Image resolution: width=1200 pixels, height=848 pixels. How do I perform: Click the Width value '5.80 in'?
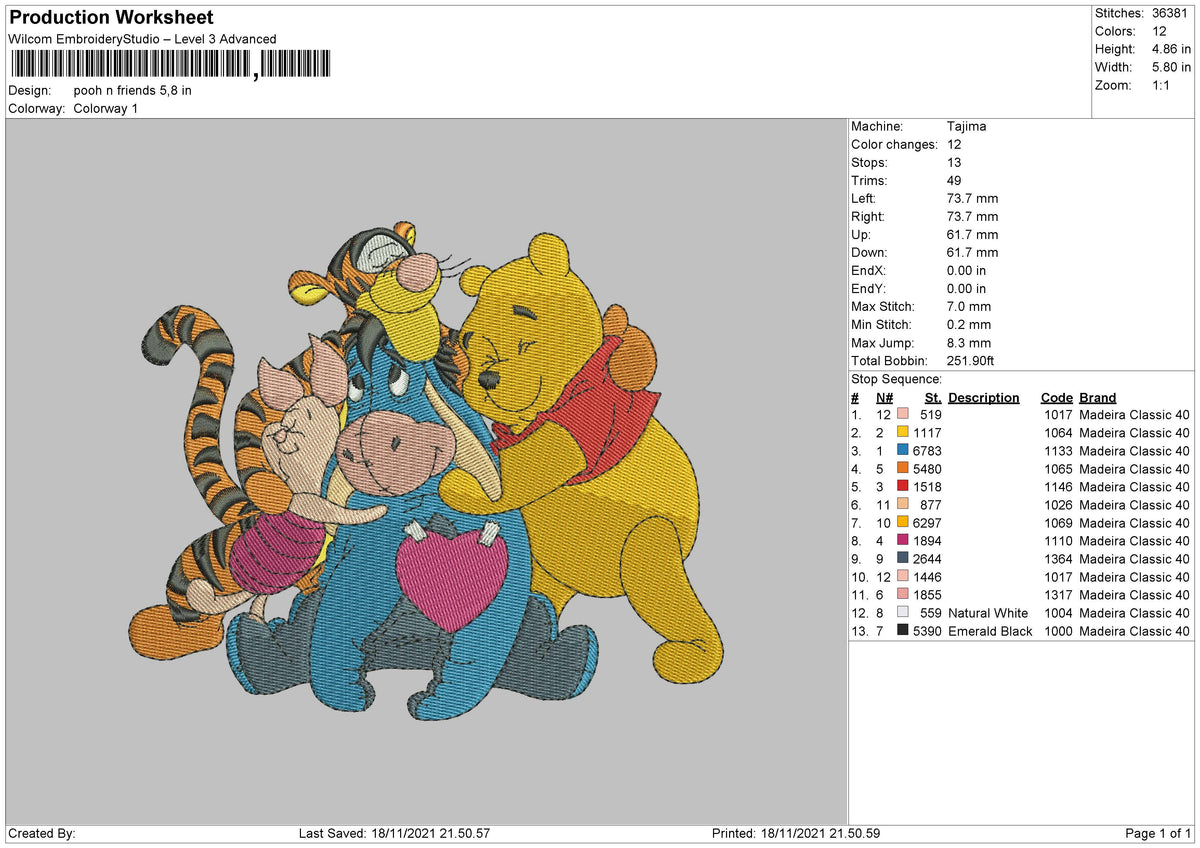(1170, 67)
